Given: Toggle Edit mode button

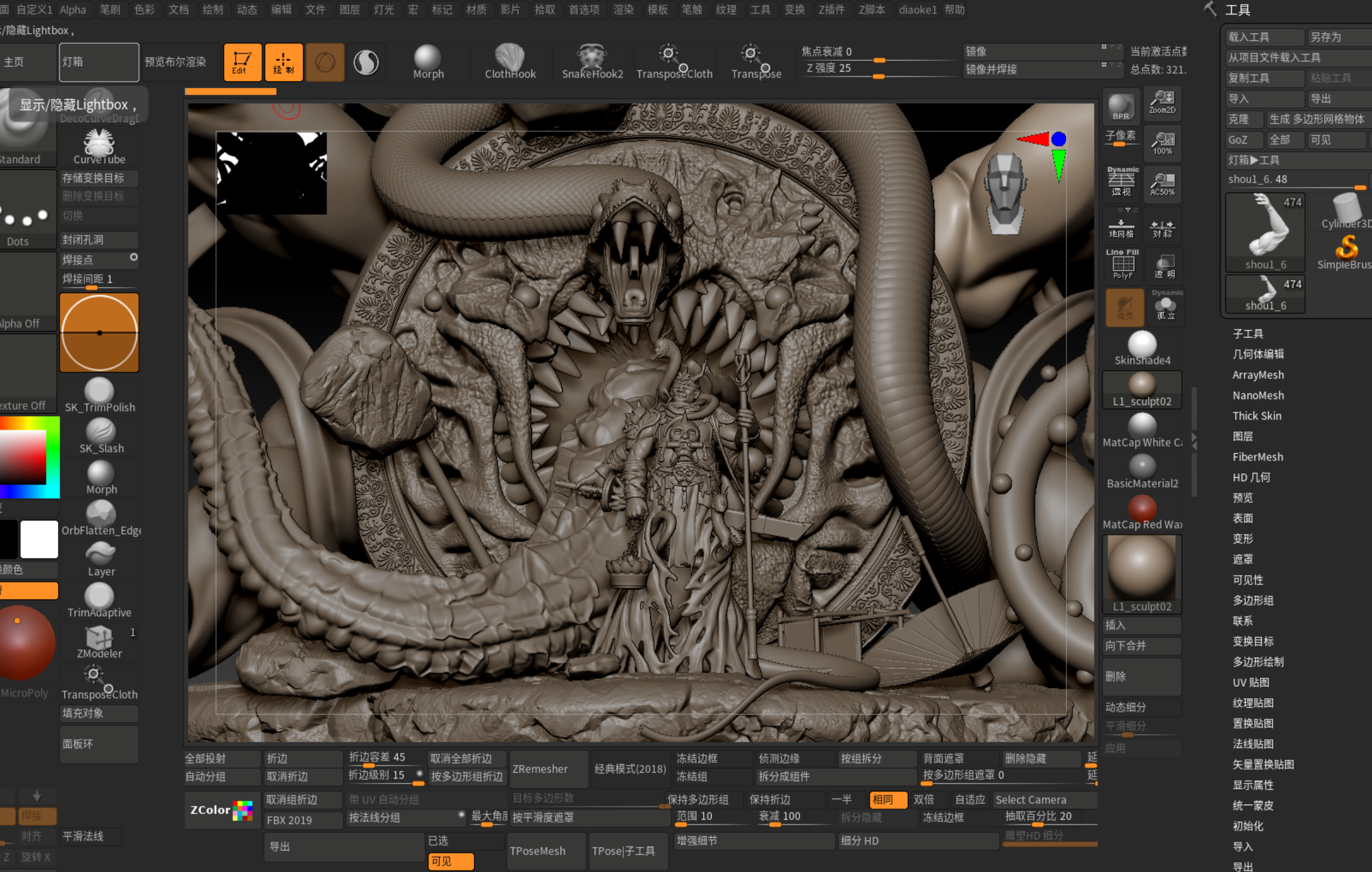Looking at the screenshot, I should point(242,62).
